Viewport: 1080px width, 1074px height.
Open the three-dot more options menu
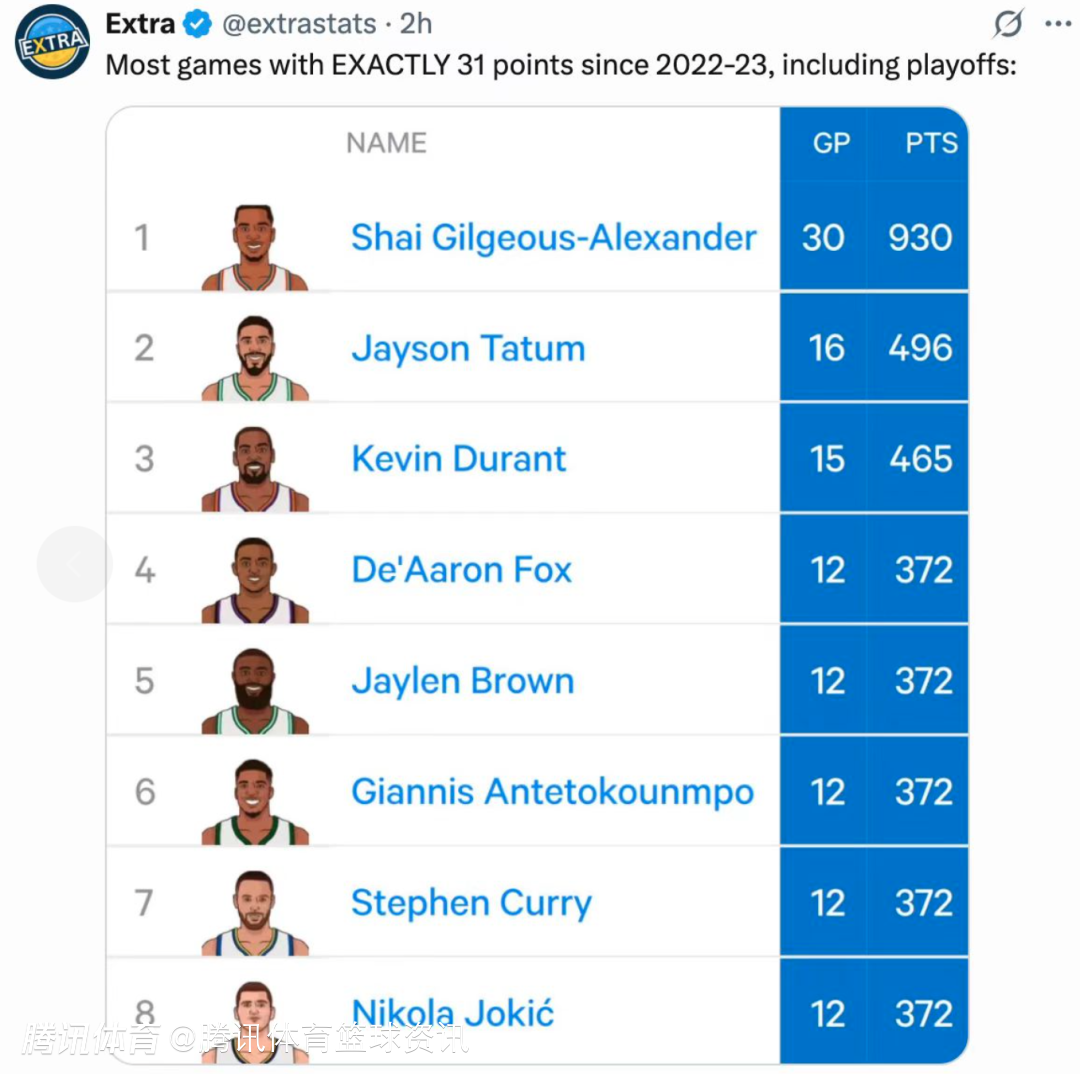pos(1057,24)
